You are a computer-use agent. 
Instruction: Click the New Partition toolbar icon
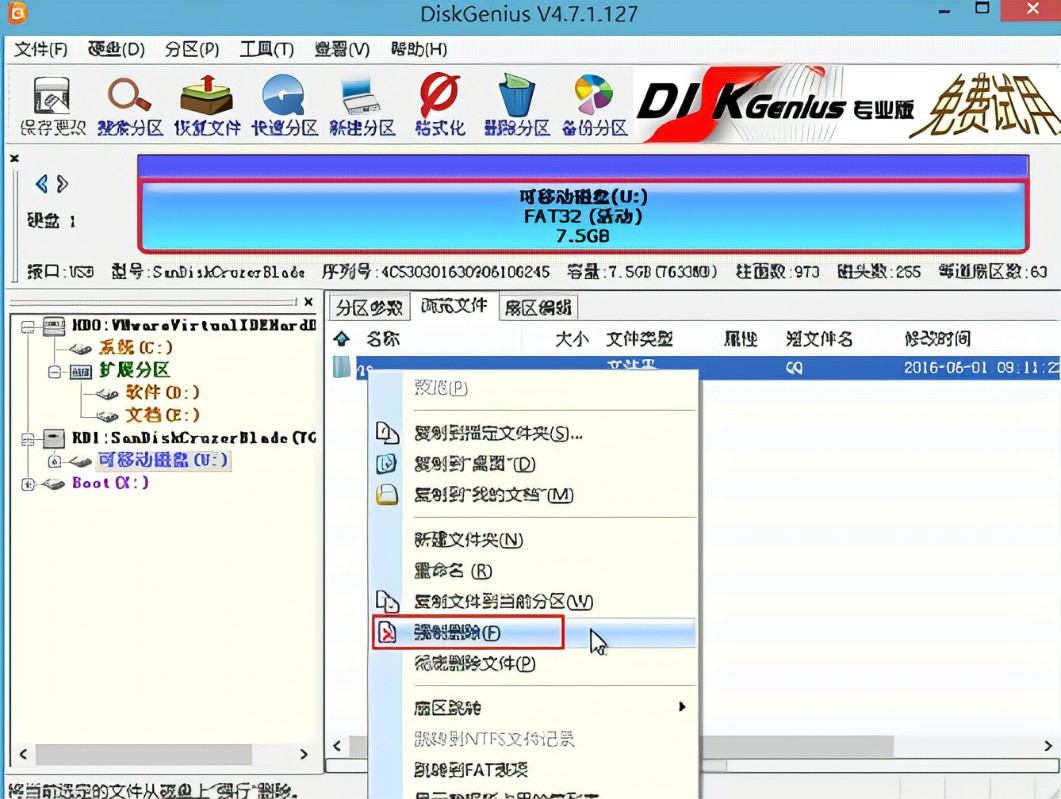361,96
